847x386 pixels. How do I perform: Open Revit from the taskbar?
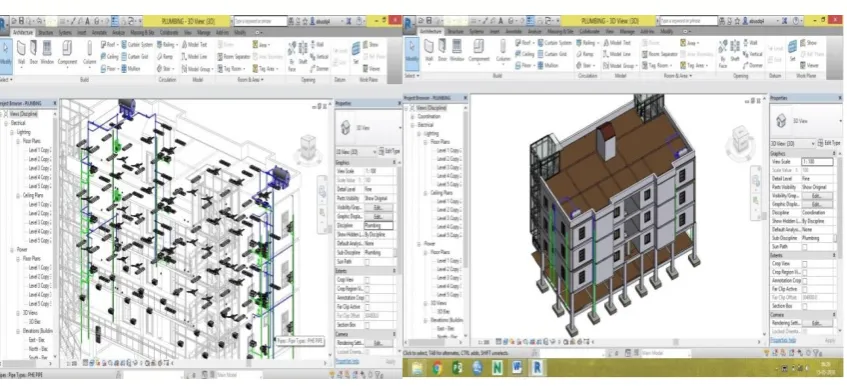coord(537,368)
